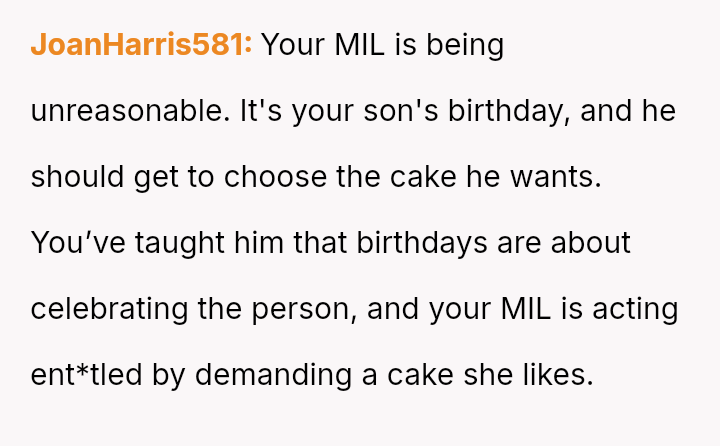This screenshot has width=720, height=446.
Task: Click the capitalized "Your" after the username
Action: pos(293,45)
